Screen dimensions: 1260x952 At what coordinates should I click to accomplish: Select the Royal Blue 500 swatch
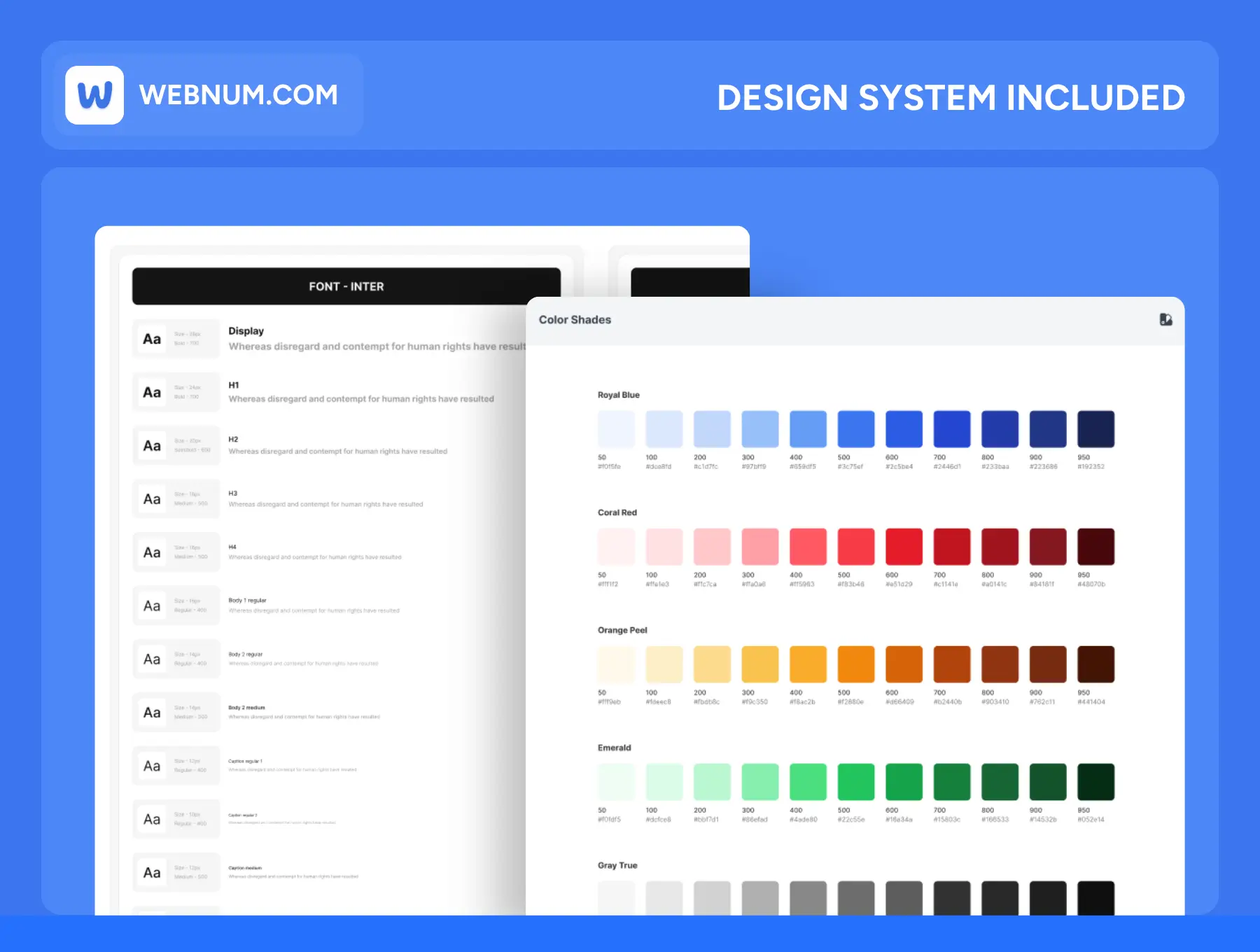[856, 428]
